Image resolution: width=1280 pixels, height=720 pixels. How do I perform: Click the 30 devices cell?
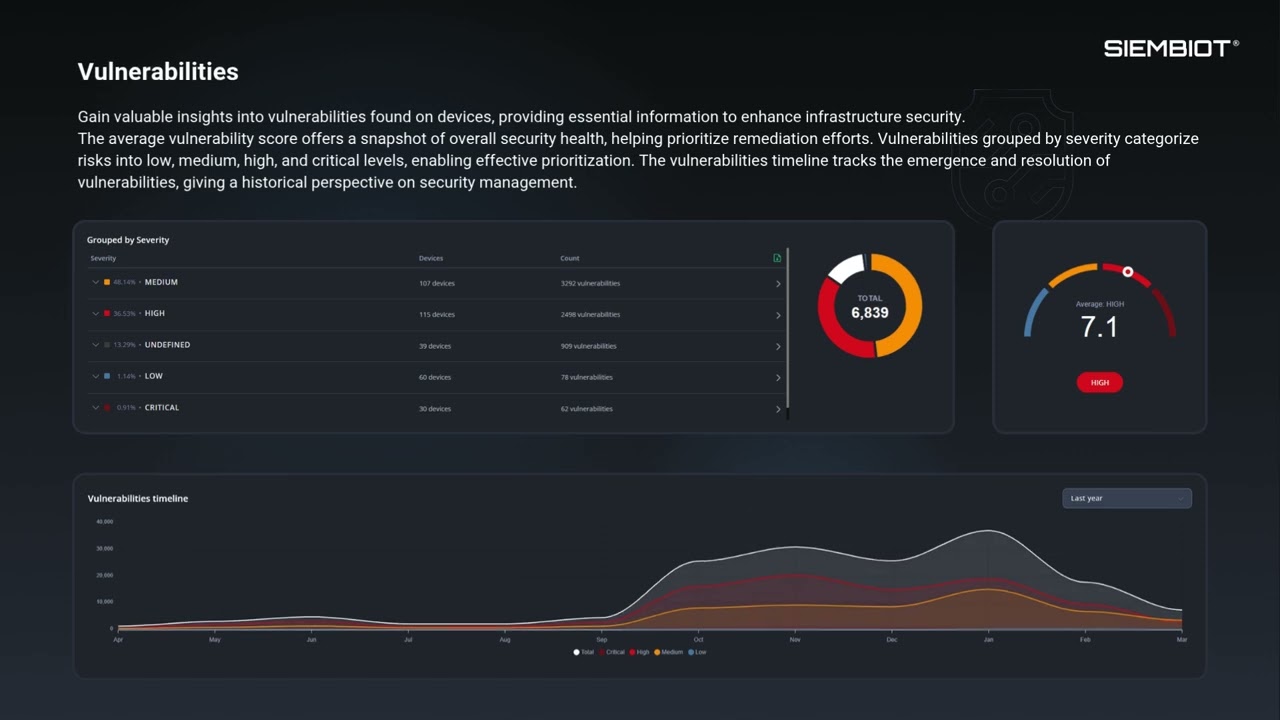point(435,409)
